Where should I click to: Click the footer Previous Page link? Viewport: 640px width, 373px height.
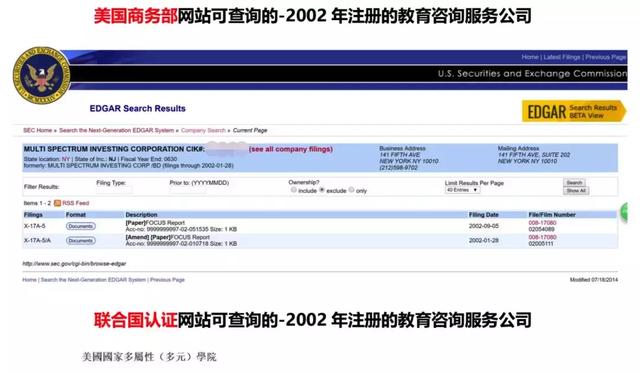tap(167, 280)
